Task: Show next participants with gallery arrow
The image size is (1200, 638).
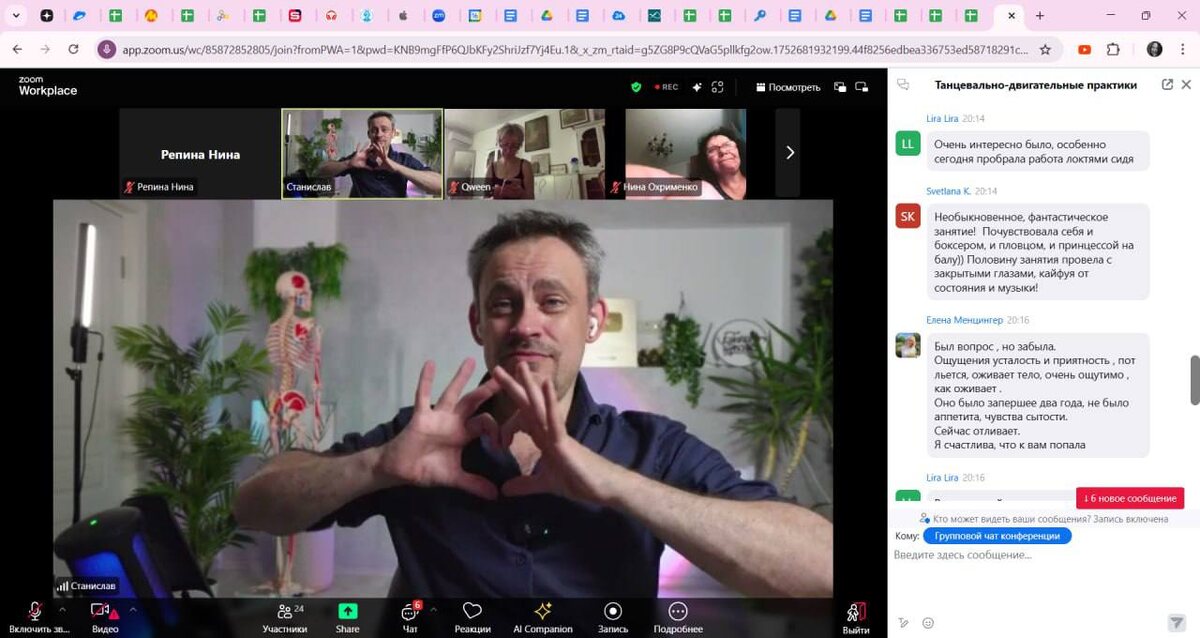Action: pyautogui.click(x=789, y=153)
